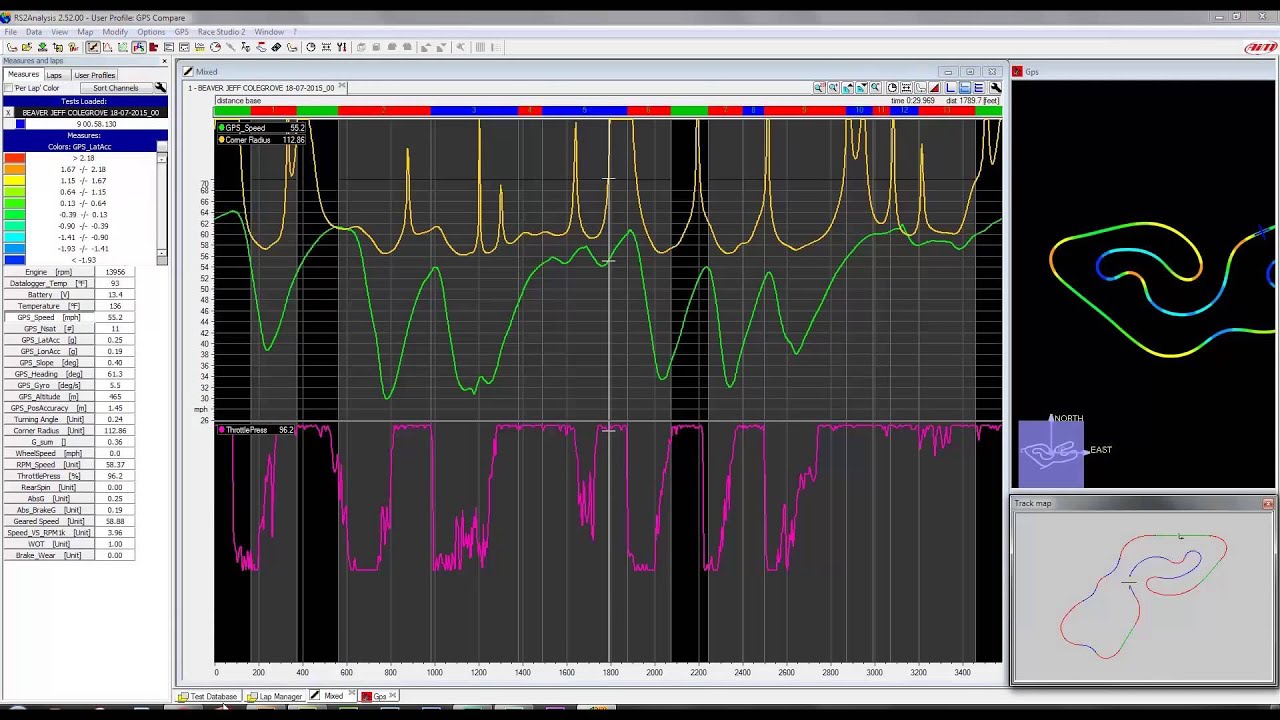The image size is (1280, 720).
Task: Open the Test Database bottom tab
Action: point(208,696)
